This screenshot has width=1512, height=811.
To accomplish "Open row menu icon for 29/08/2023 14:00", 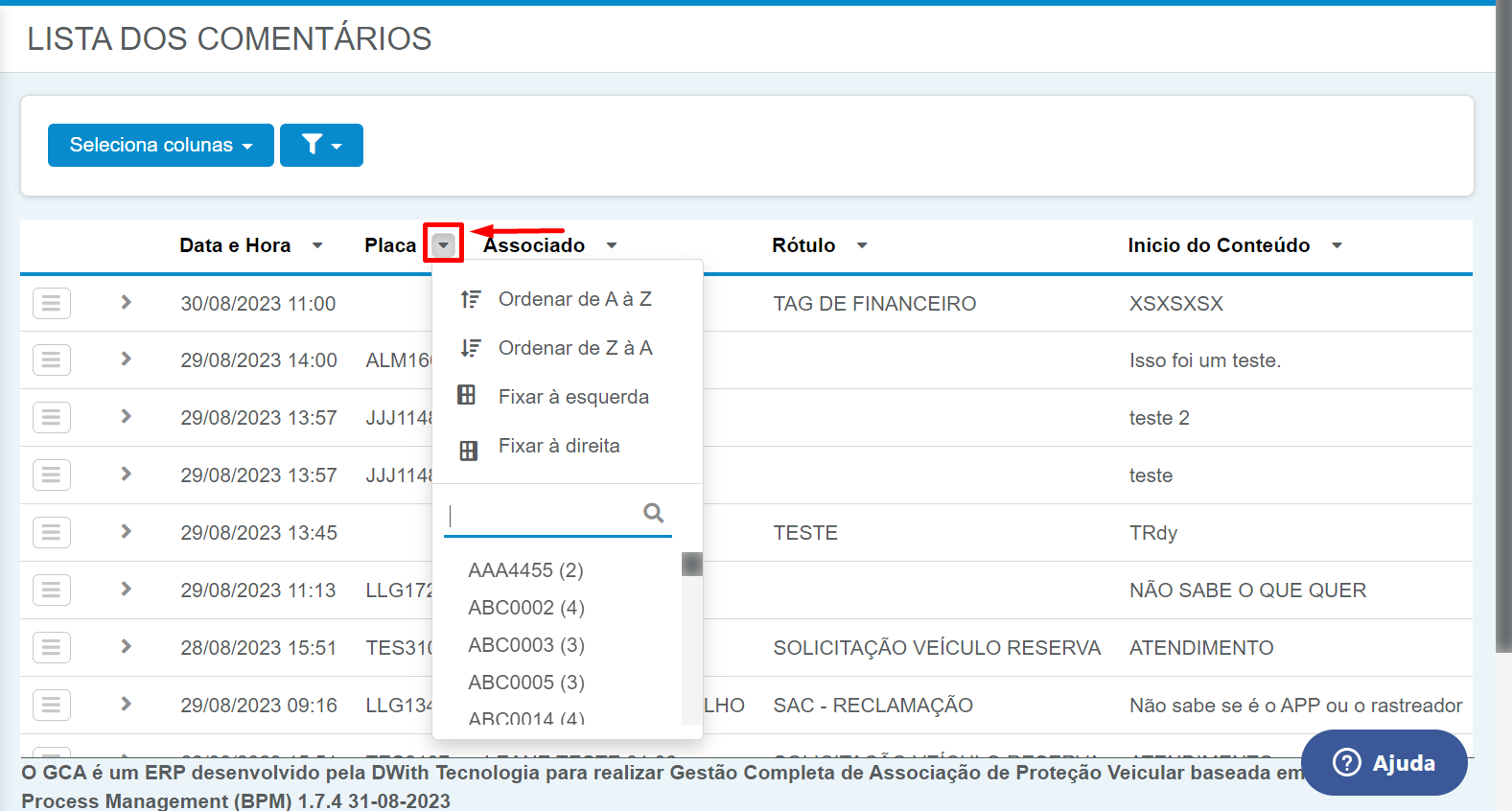I will pyautogui.click(x=52, y=360).
